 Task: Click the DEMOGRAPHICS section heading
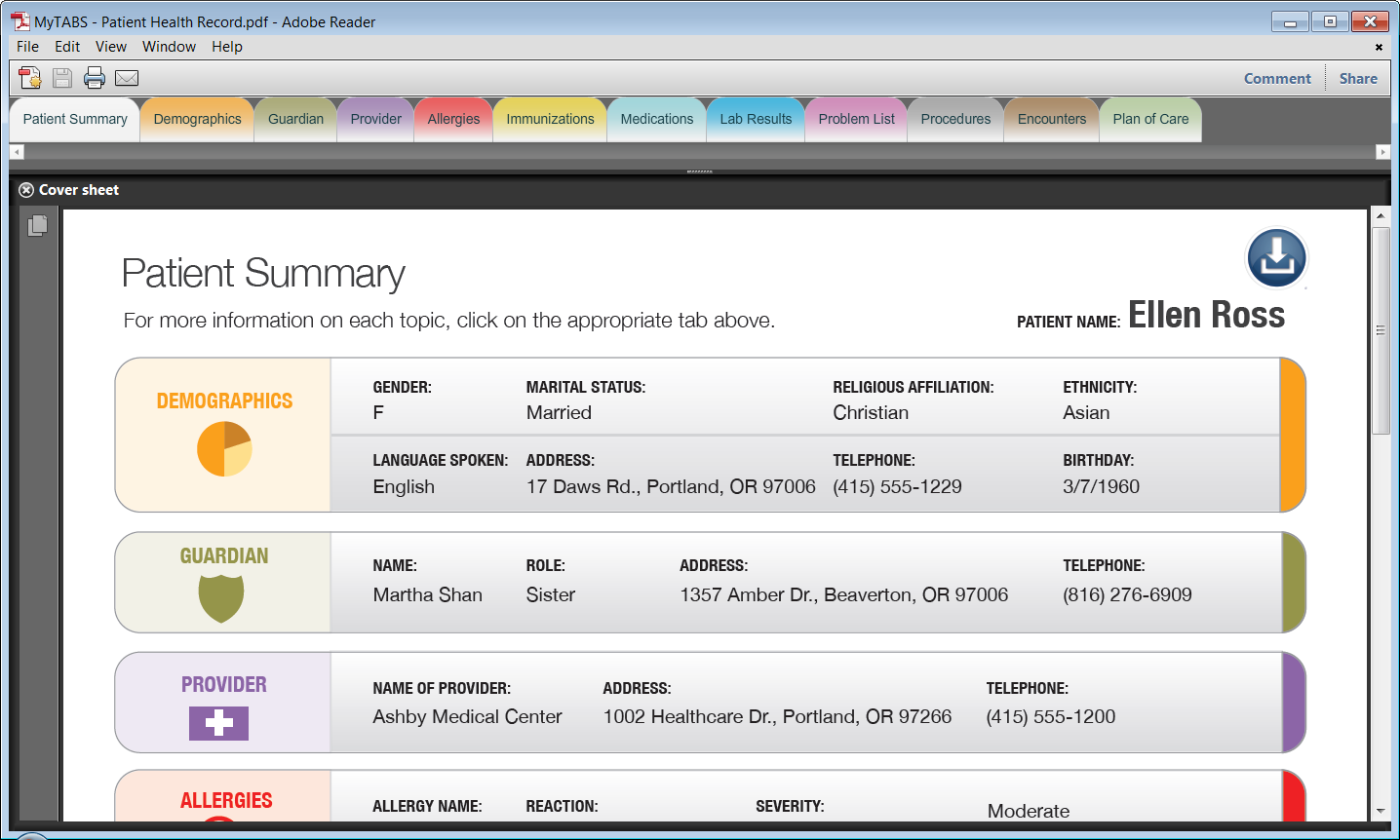coord(224,401)
